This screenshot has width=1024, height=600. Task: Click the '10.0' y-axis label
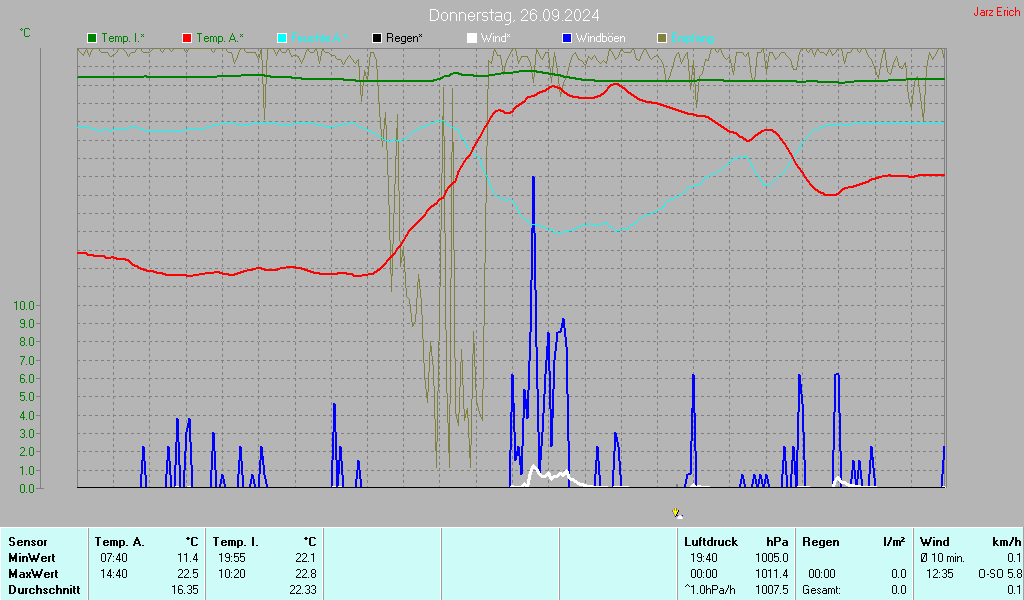tap(24, 306)
